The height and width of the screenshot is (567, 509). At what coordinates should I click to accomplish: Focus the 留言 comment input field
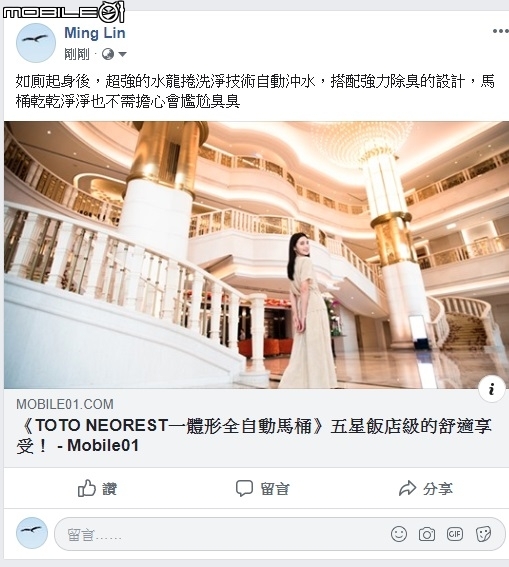pyautogui.click(x=279, y=534)
